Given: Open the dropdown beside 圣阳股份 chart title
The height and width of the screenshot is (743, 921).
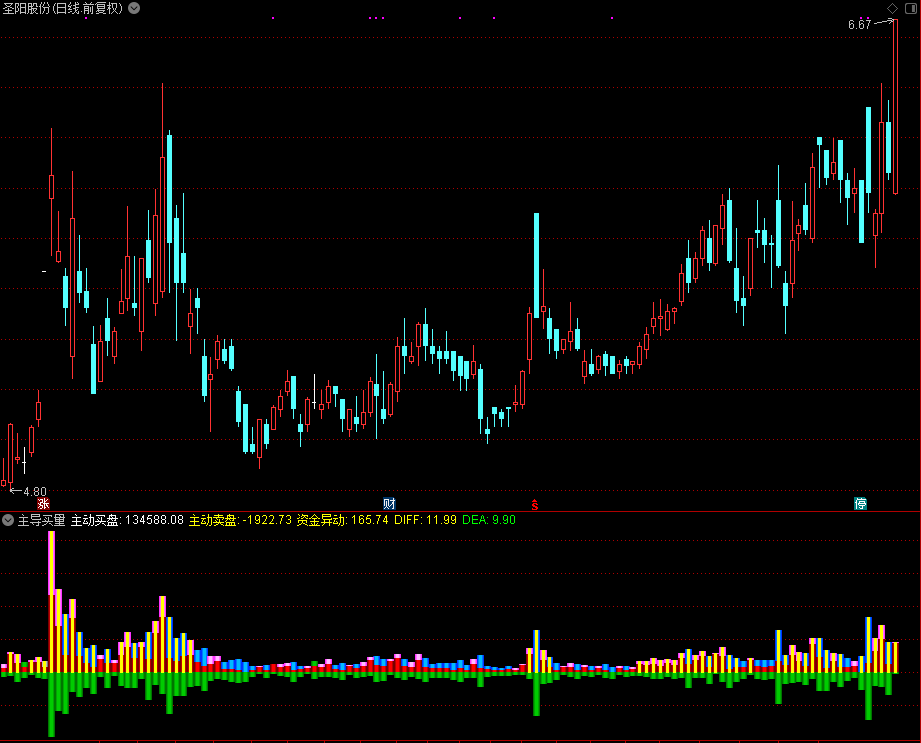Looking at the screenshot, I should [x=135, y=8].
